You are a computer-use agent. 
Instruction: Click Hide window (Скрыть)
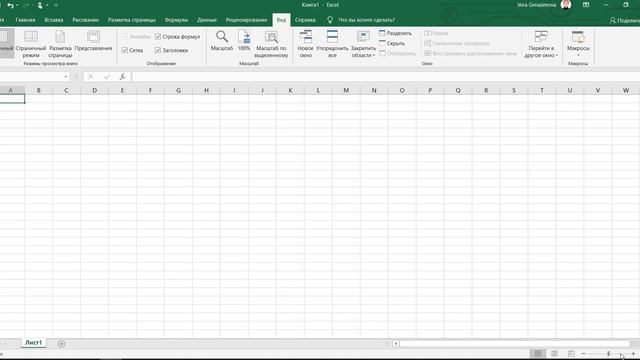coord(392,43)
